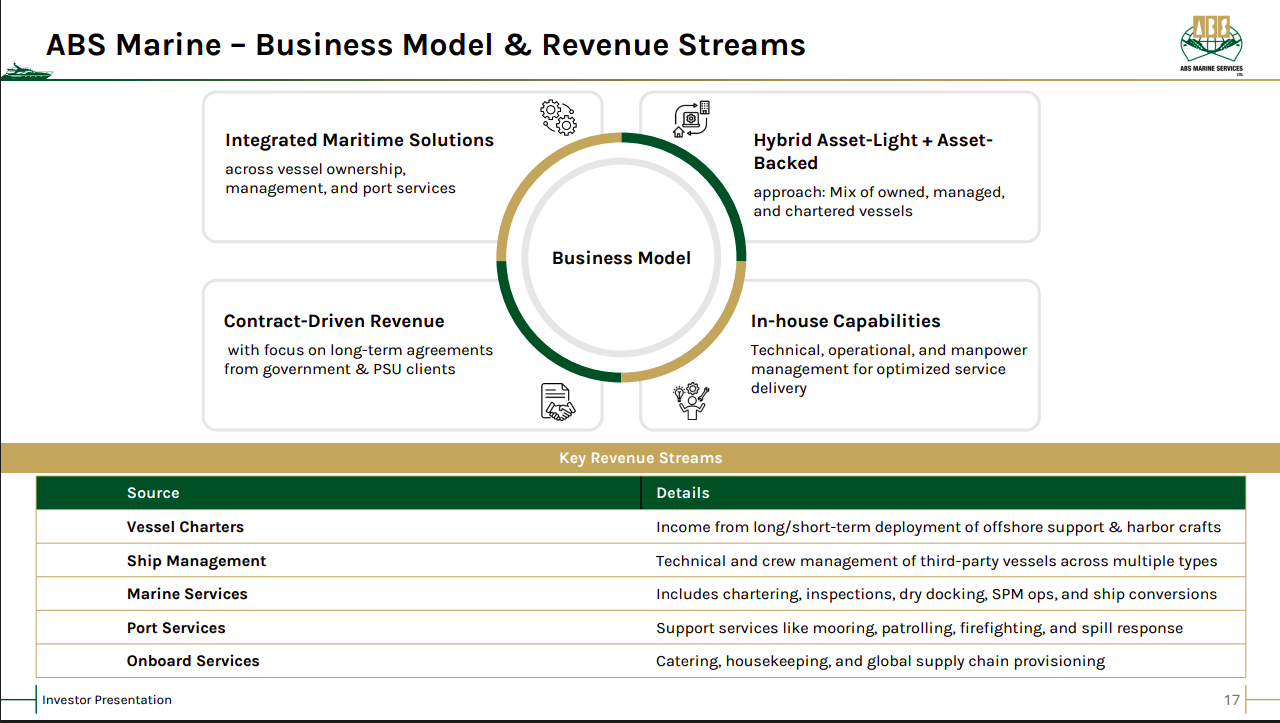Click the gears icon near Integrated Maritime Solutions
The height and width of the screenshot is (723, 1280).
[558, 117]
